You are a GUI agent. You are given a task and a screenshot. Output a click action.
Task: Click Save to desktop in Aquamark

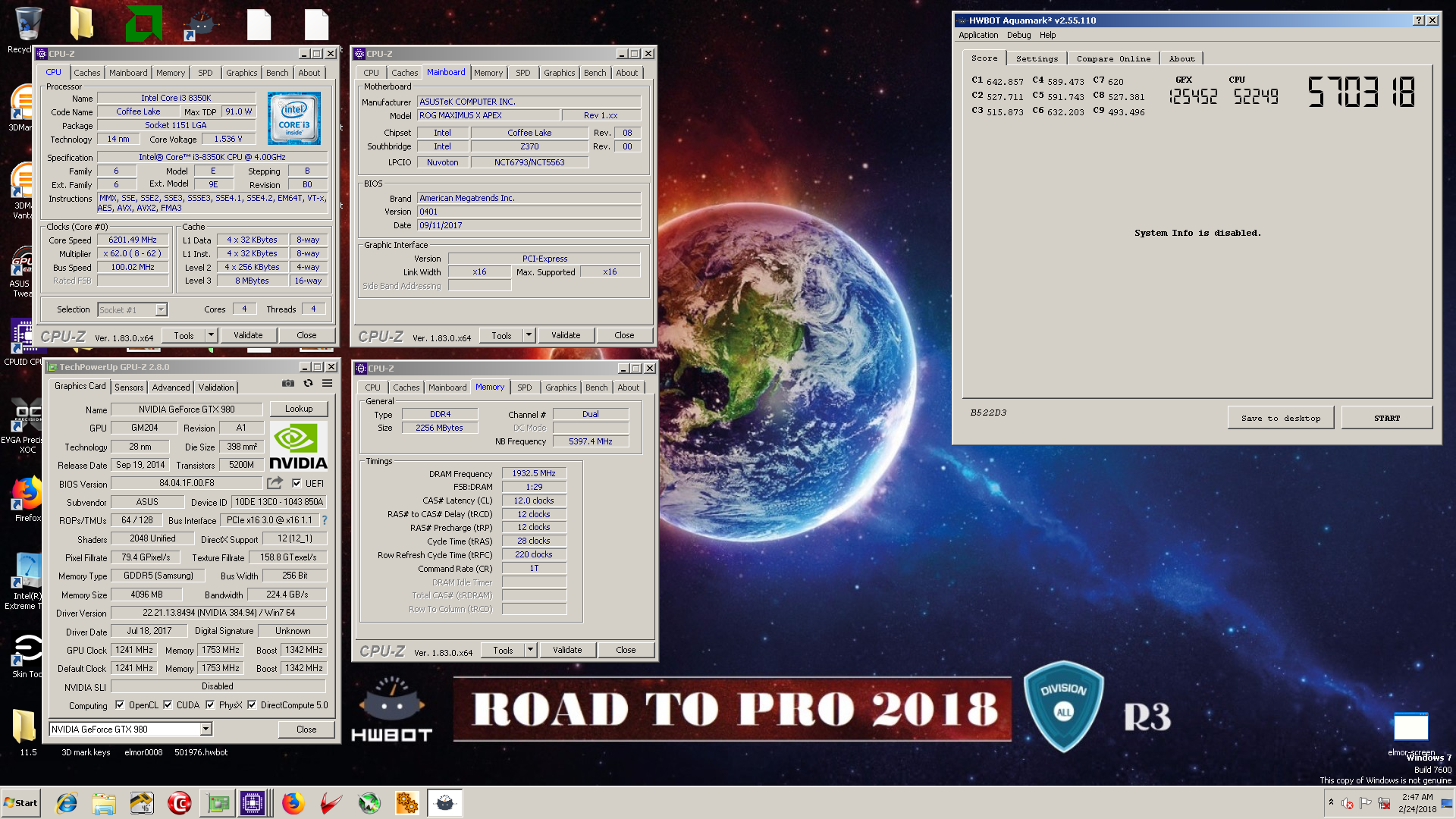click(1281, 418)
